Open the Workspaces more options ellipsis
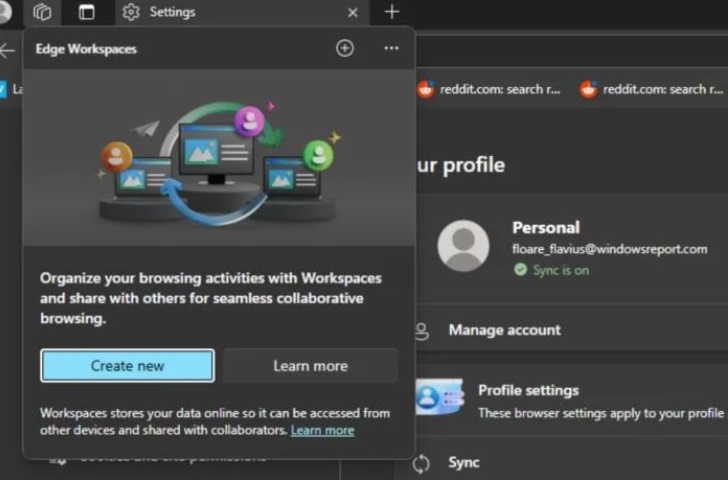The height and width of the screenshot is (480, 728). (391, 48)
